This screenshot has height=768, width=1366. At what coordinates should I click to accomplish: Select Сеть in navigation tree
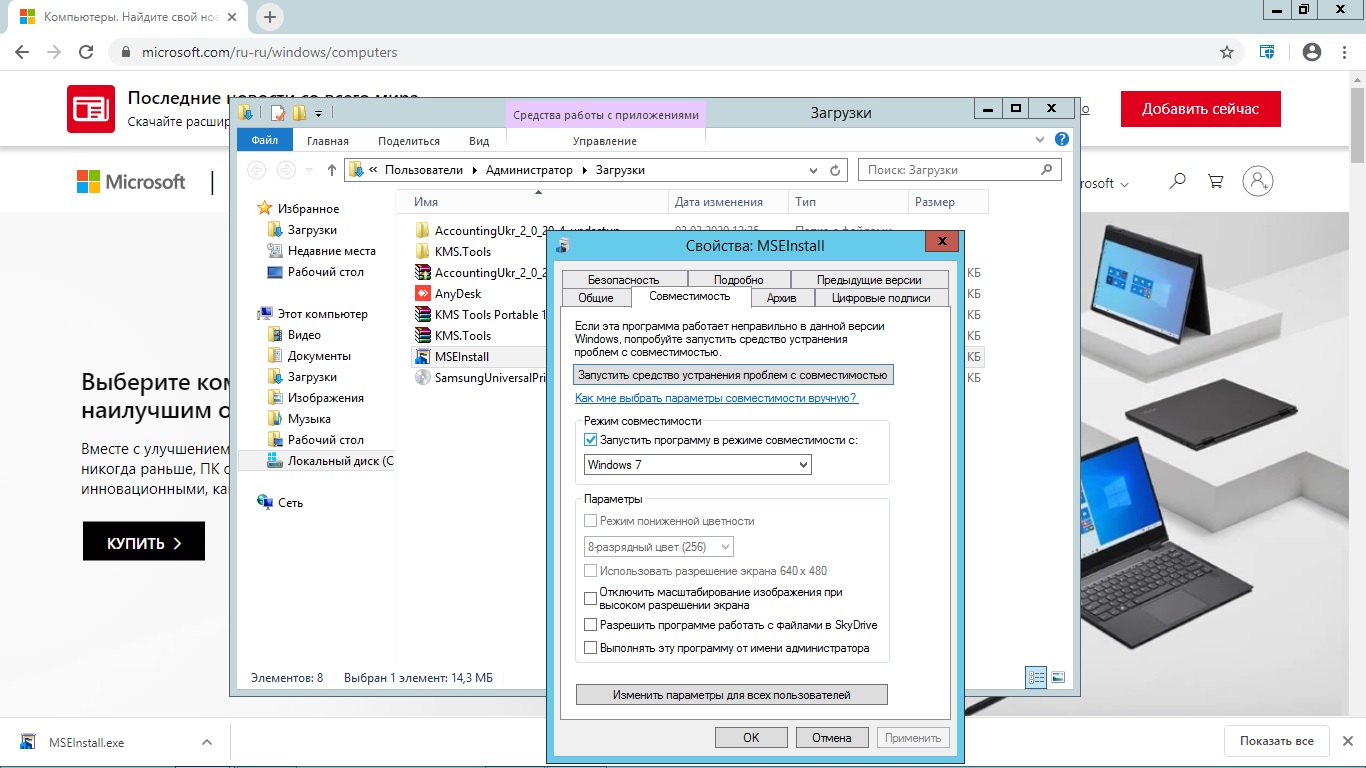point(280,503)
